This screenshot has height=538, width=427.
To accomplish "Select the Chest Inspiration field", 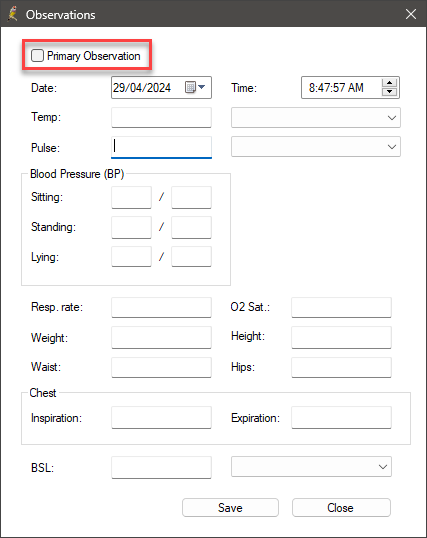I will (x=161, y=418).
